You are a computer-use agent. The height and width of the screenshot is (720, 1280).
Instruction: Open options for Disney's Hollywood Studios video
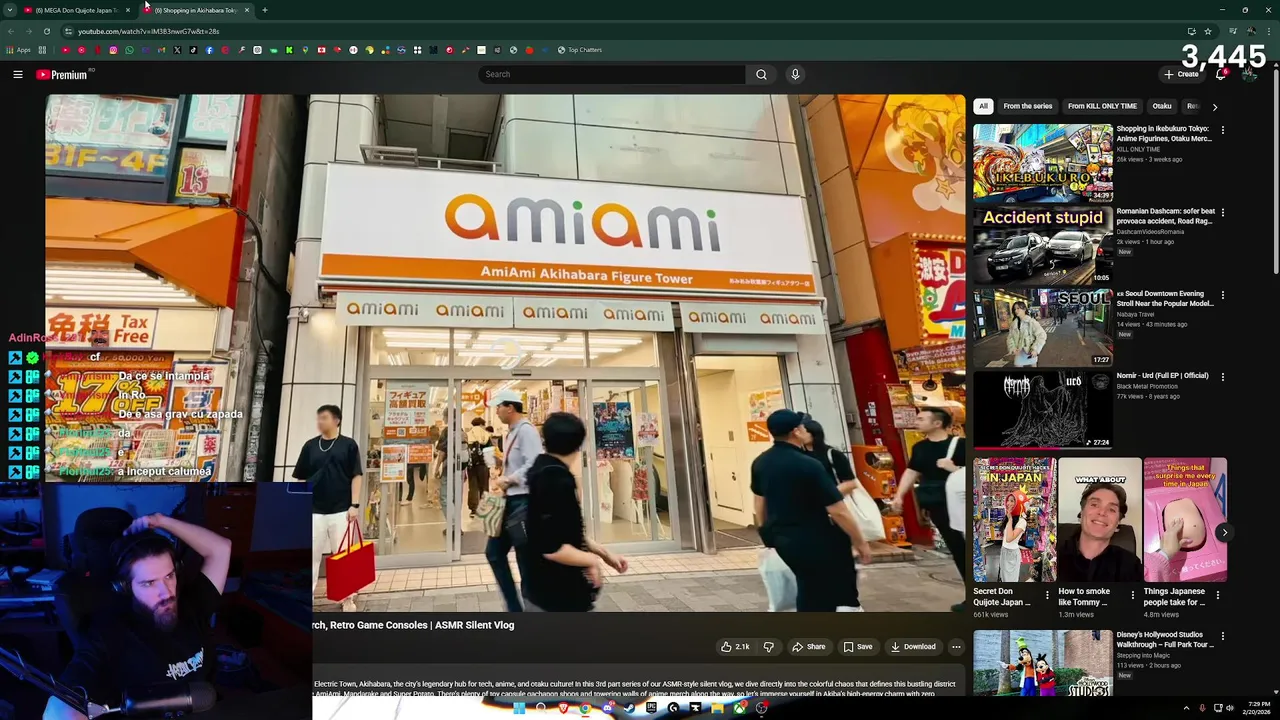(x=1222, y=636)
